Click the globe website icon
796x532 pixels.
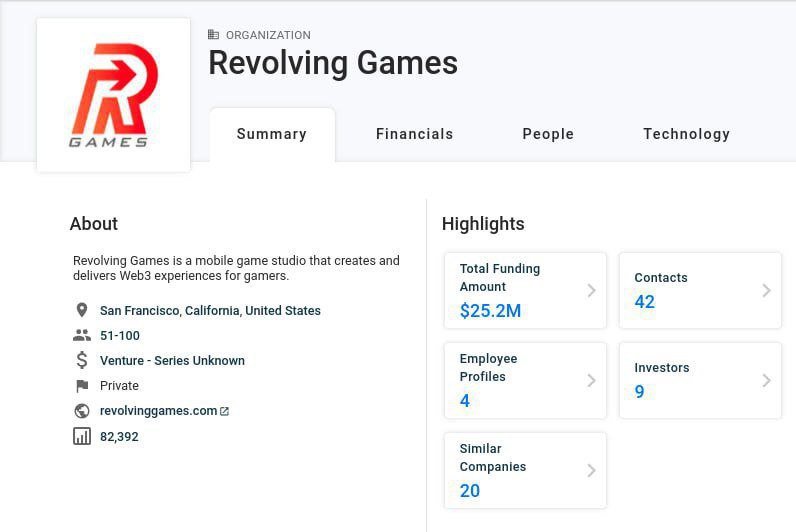[82, 411]
